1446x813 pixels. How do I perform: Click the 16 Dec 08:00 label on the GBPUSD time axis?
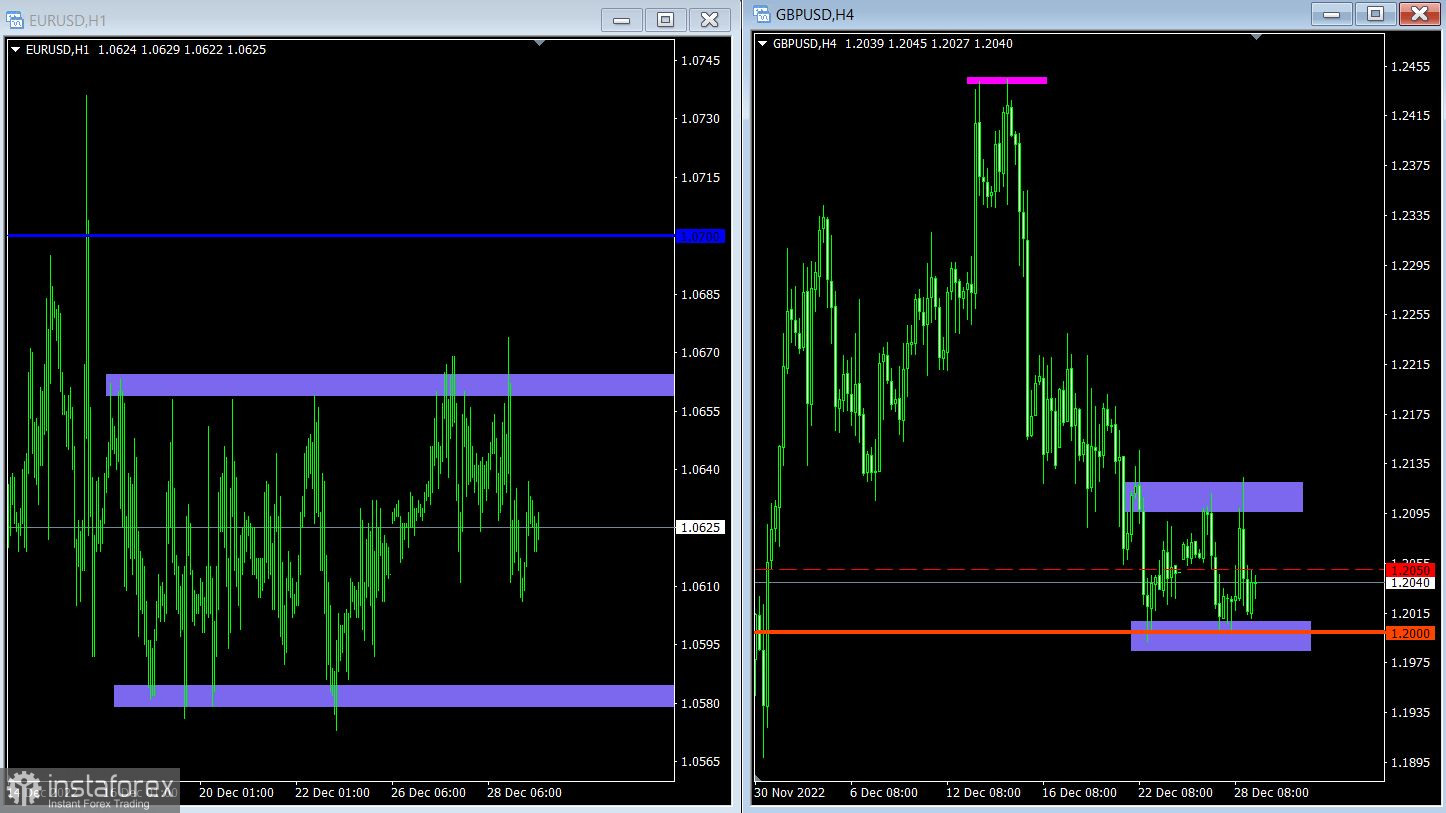tap(1079, 792)
